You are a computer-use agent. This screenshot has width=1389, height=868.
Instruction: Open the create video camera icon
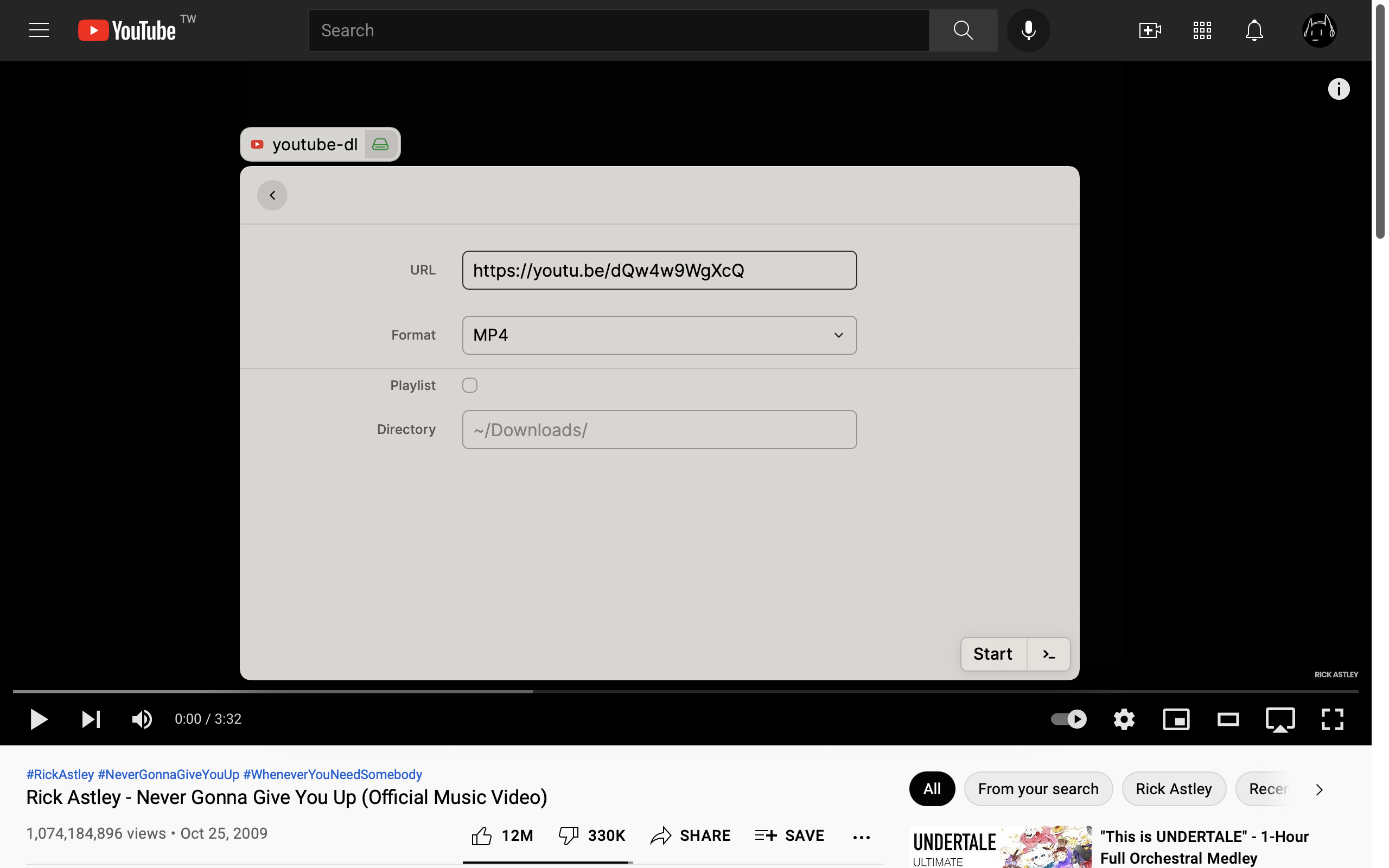coord(1150,30)
